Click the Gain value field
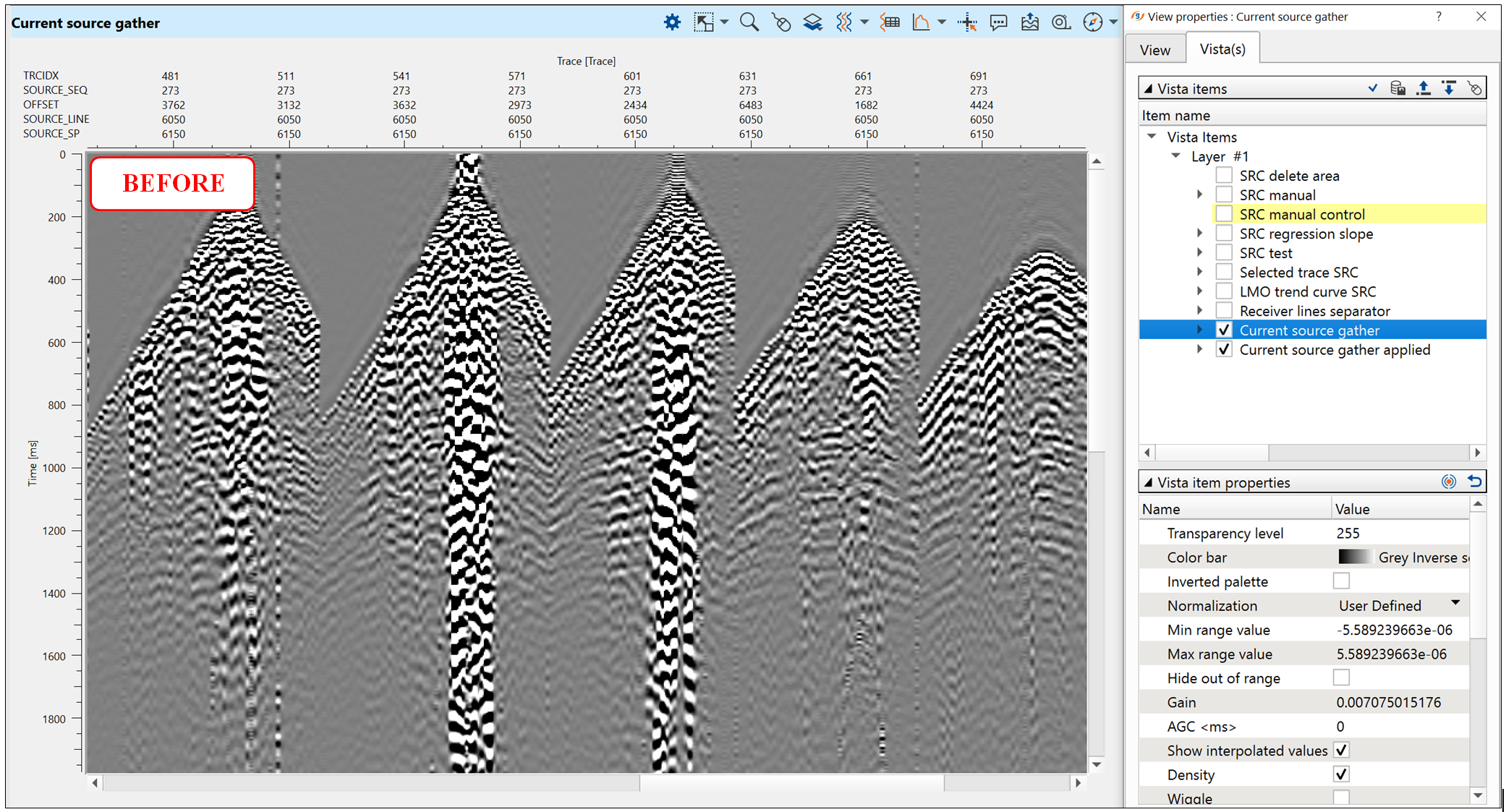Image resolution: width=1506 pixels, height=812 pixels. 1388,703
